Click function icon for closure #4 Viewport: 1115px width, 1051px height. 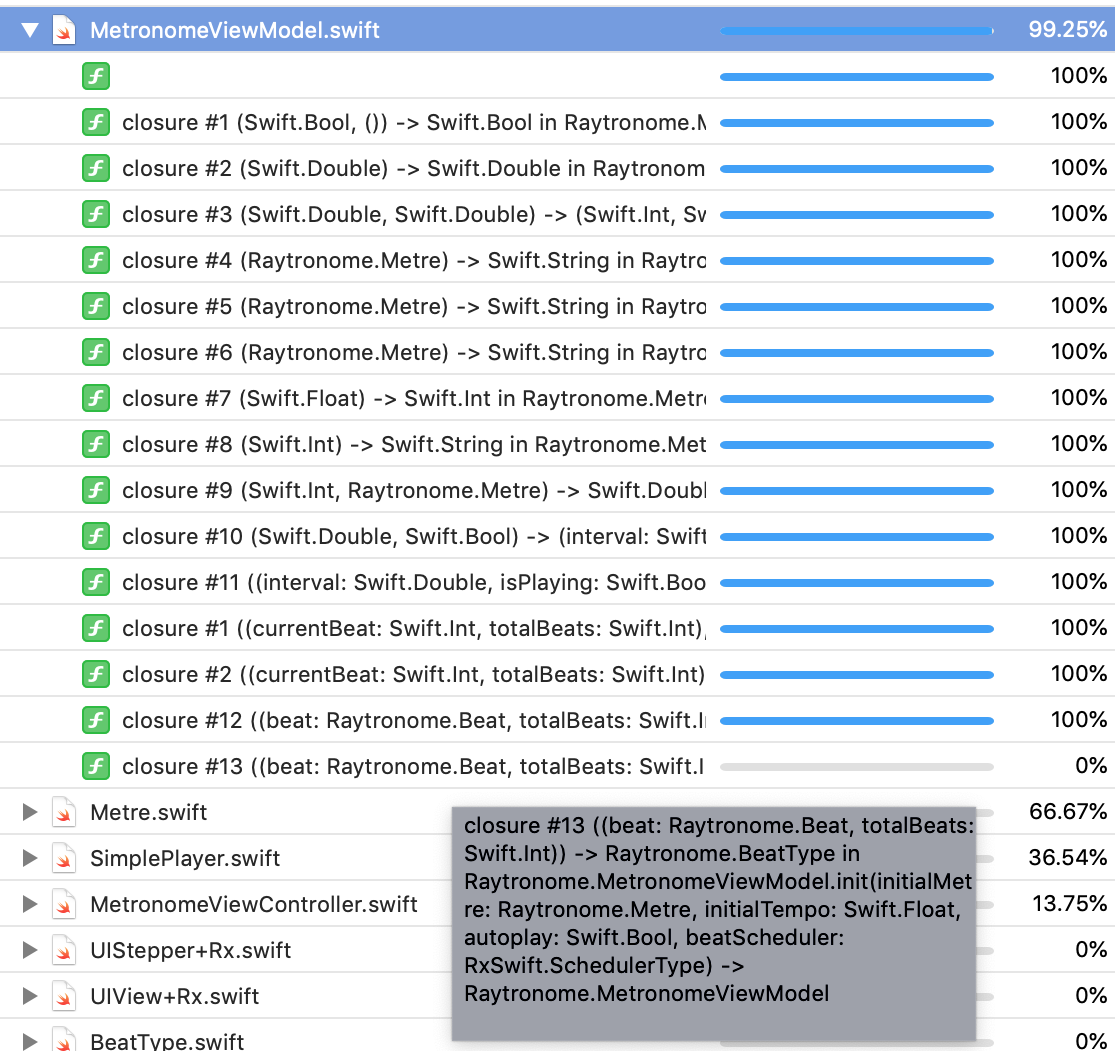[x=96, y=260]
